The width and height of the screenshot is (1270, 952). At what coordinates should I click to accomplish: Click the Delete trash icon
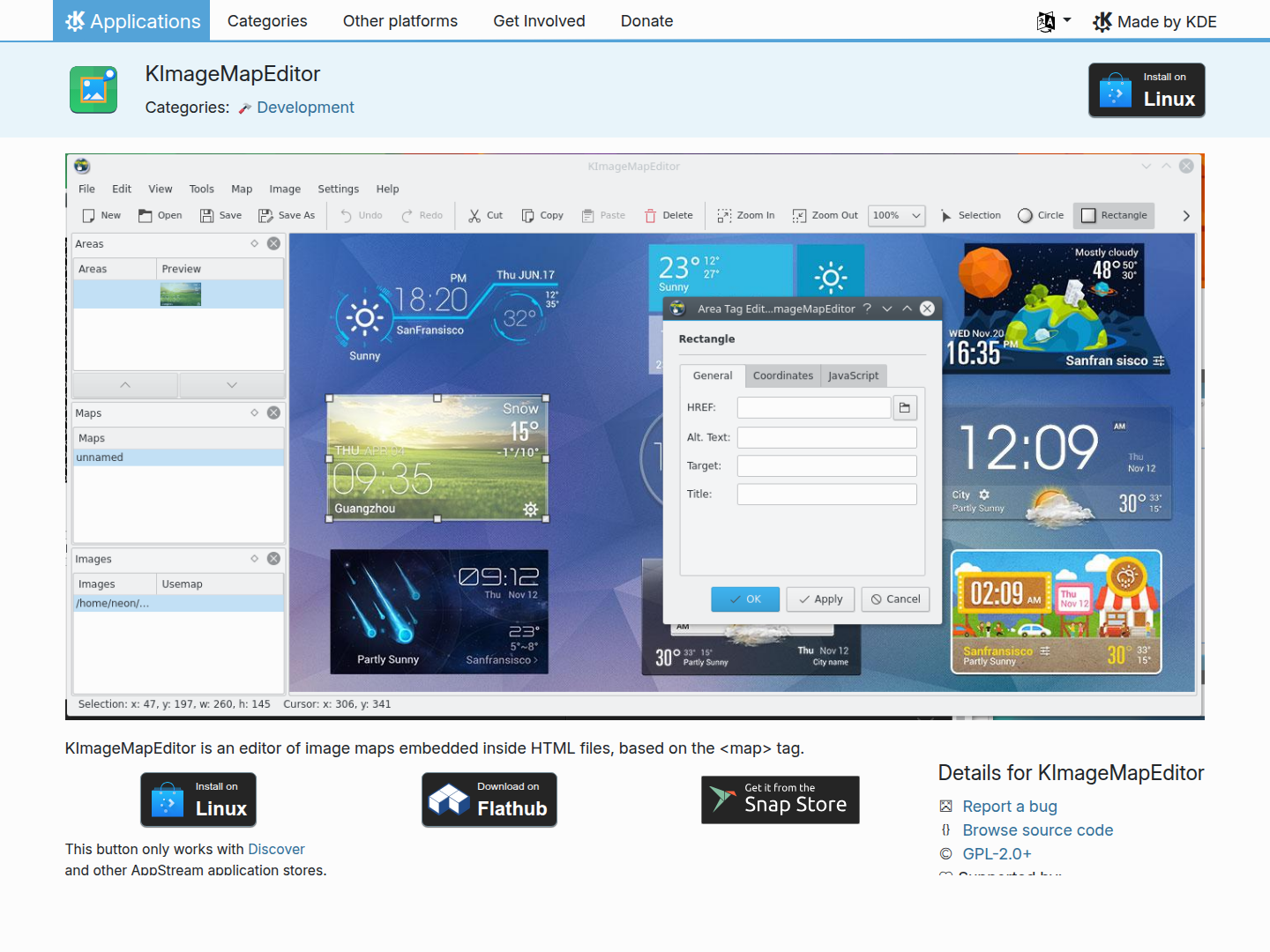tap(651, 216)
